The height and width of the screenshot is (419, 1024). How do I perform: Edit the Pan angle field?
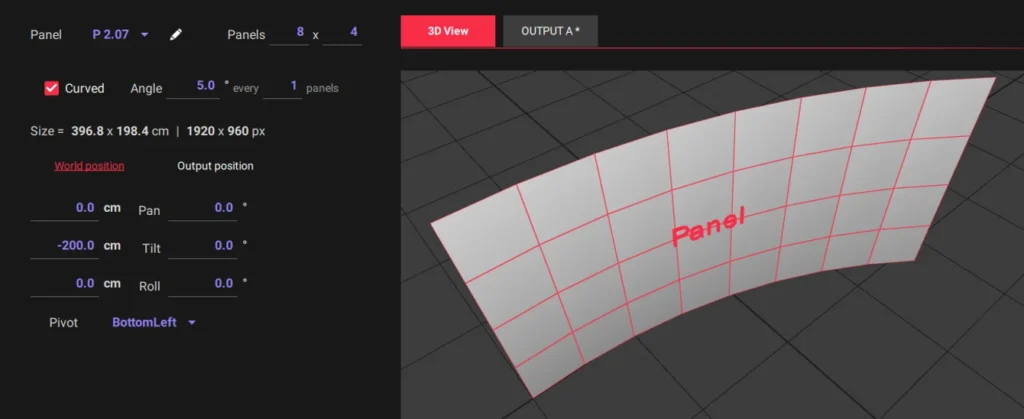pyautogui.click(x=203, y=208)
